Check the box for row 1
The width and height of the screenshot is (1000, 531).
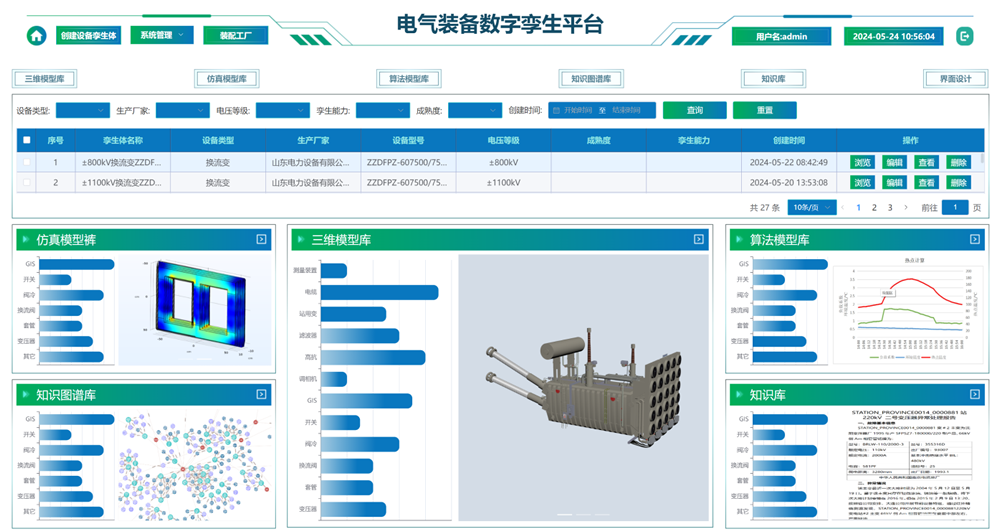tap(27, 162)
